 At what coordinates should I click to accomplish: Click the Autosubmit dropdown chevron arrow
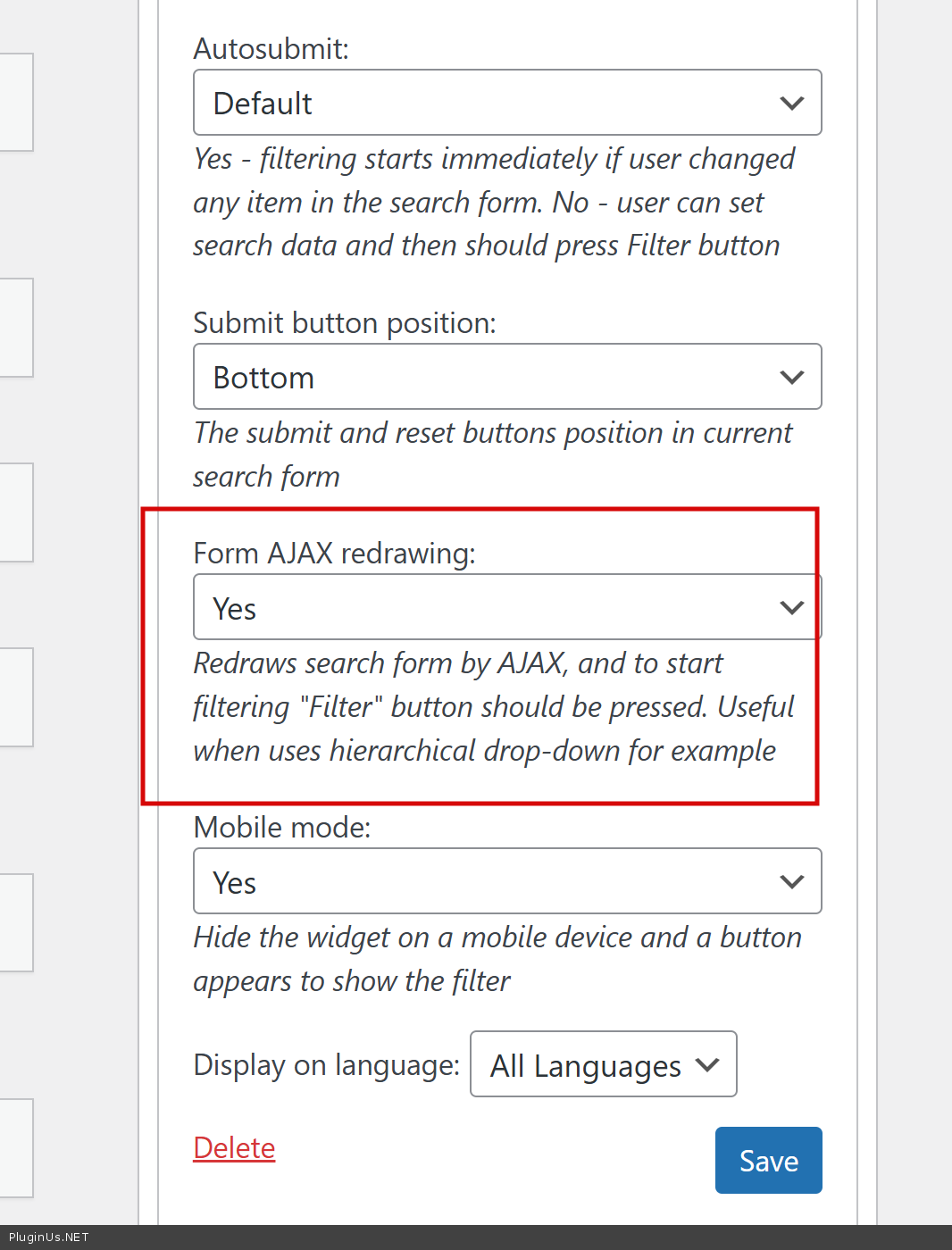(x=791, y=104)
